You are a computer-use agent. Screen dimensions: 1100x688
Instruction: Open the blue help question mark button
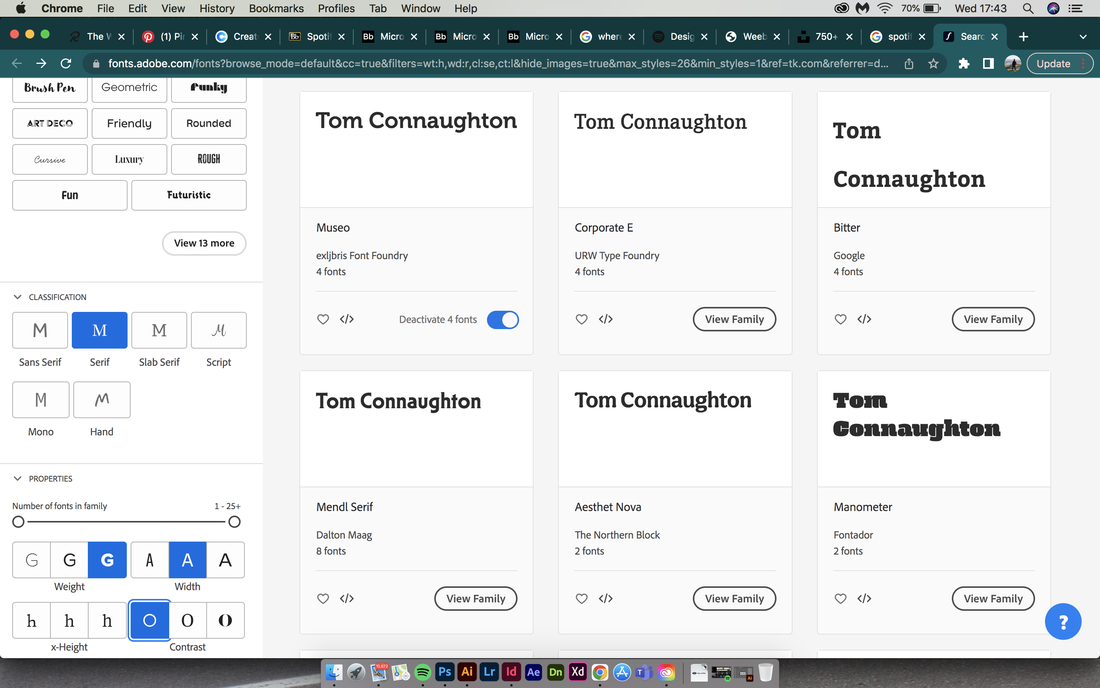coord(1063,621)
